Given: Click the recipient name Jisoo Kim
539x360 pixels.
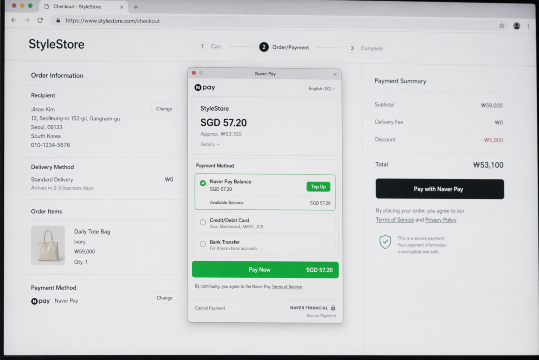Looking at the screenshot, I should pyautogui.click(x=43, y=109).
